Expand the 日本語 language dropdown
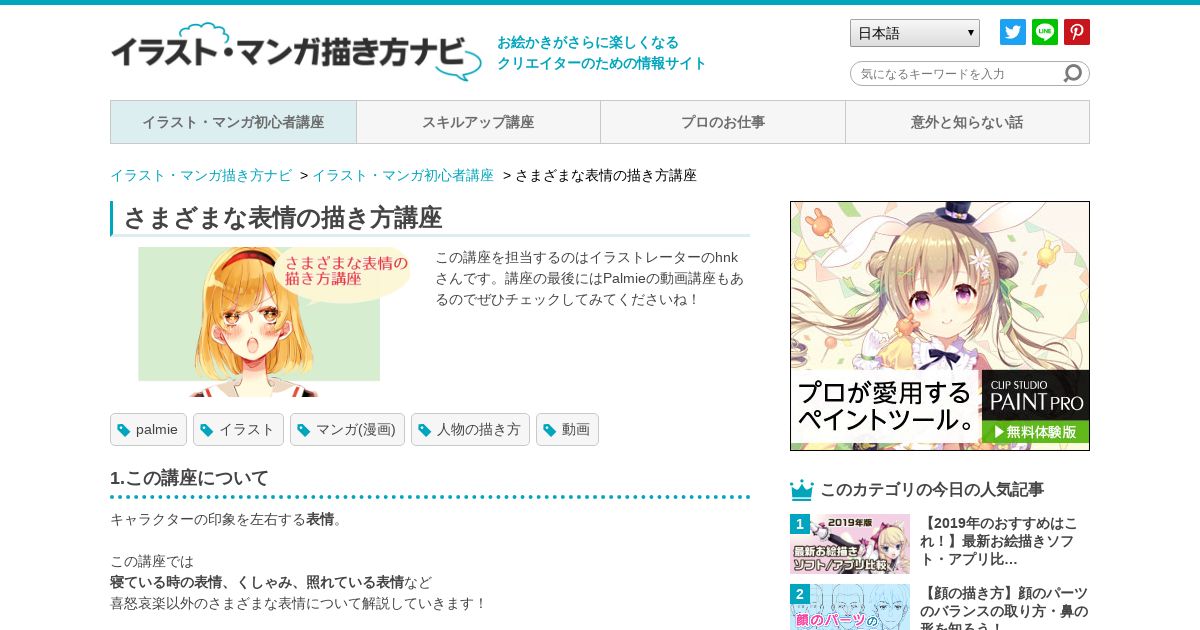 [915, 33]
